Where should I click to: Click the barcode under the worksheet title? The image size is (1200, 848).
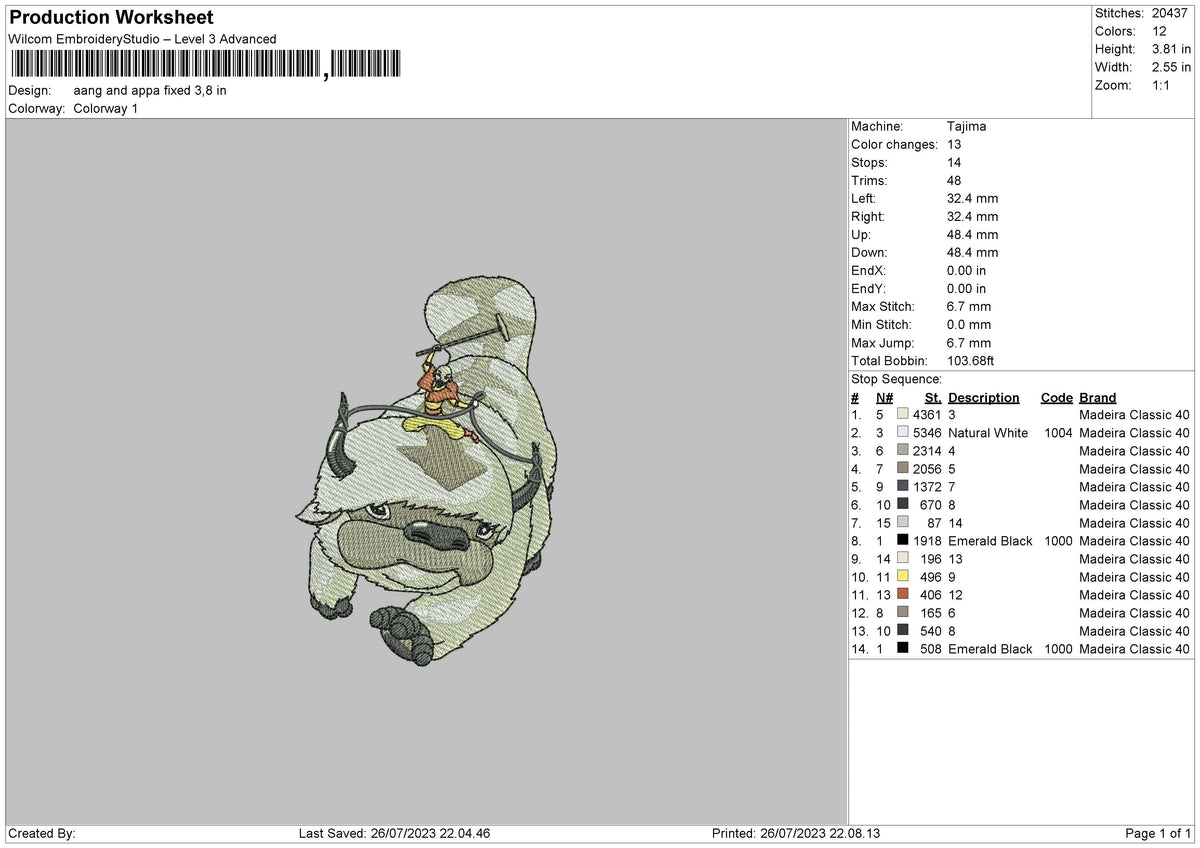tap(206, 66)
